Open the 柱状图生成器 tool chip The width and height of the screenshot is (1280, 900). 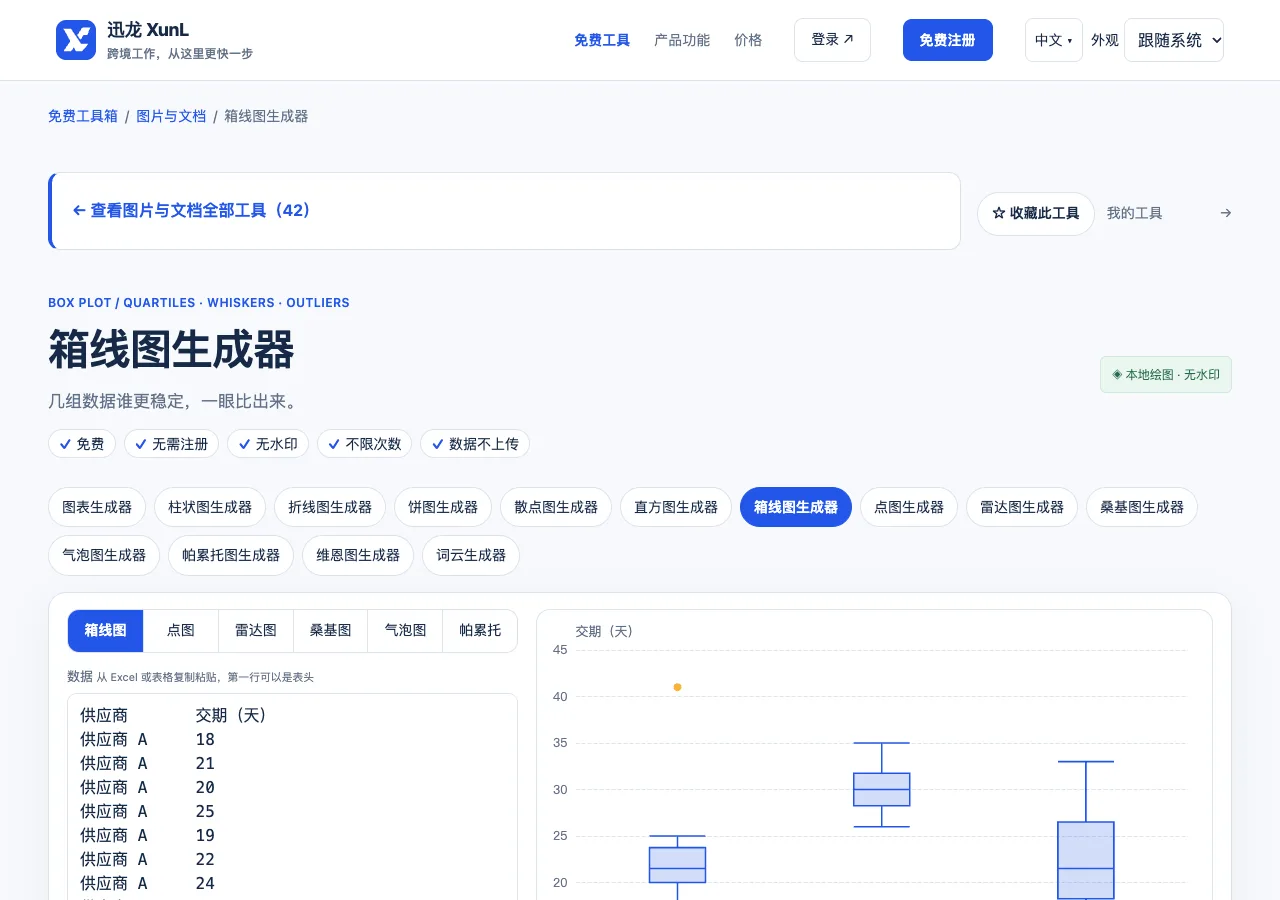(x=210, y=507)
